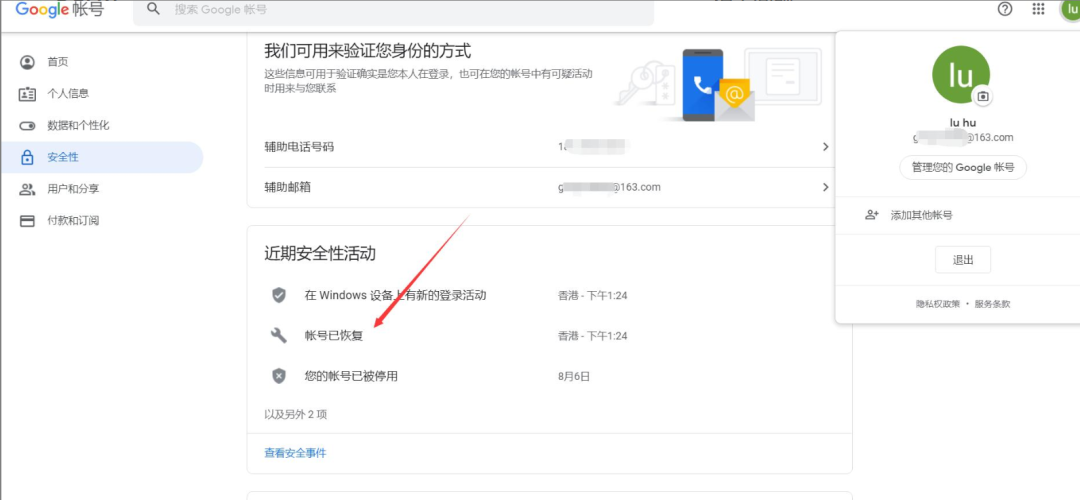Click the add person icon
Viewport: 1080px width, 500px height.
872,215
